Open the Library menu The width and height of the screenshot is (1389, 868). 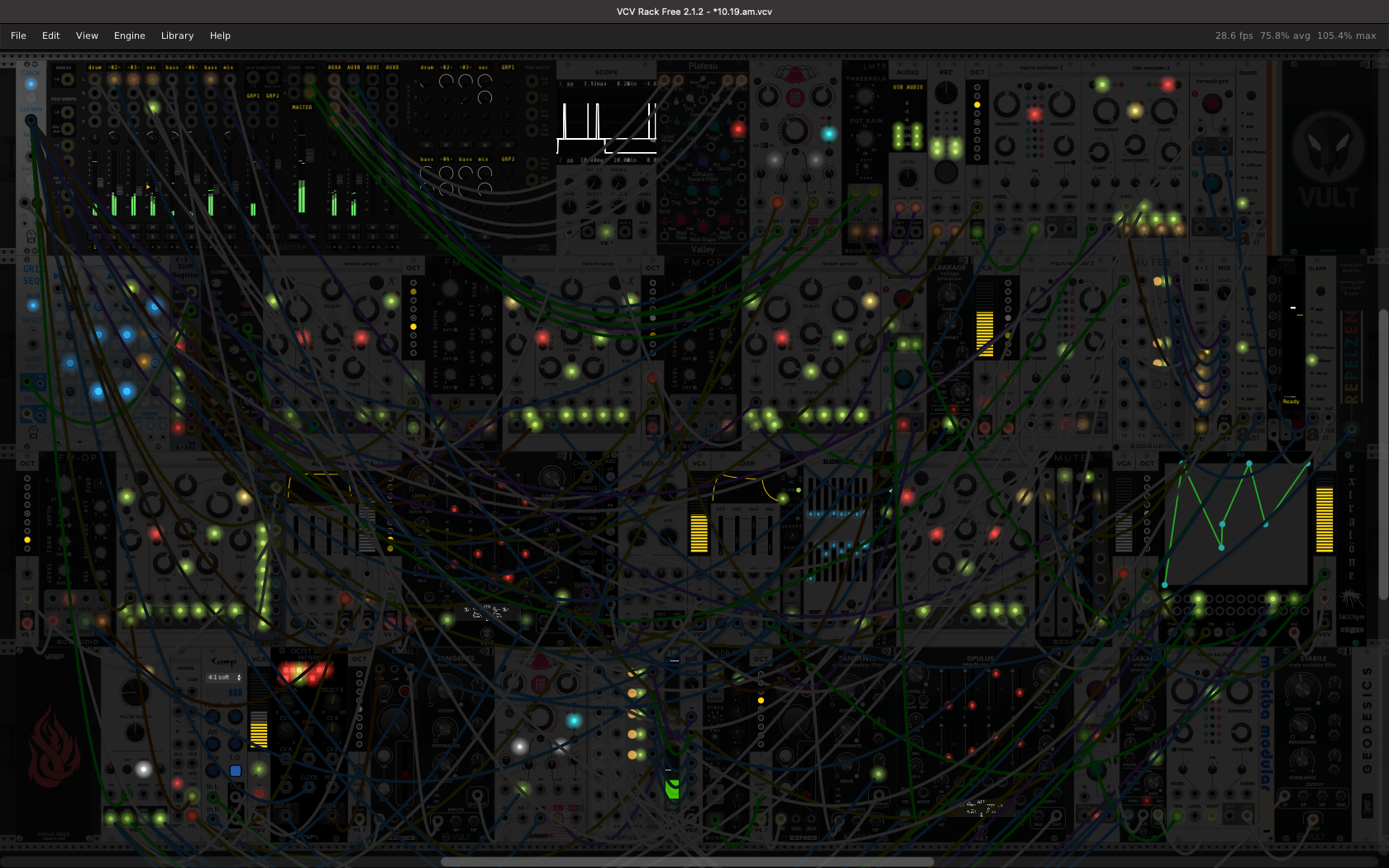click(x=177, y=36)
